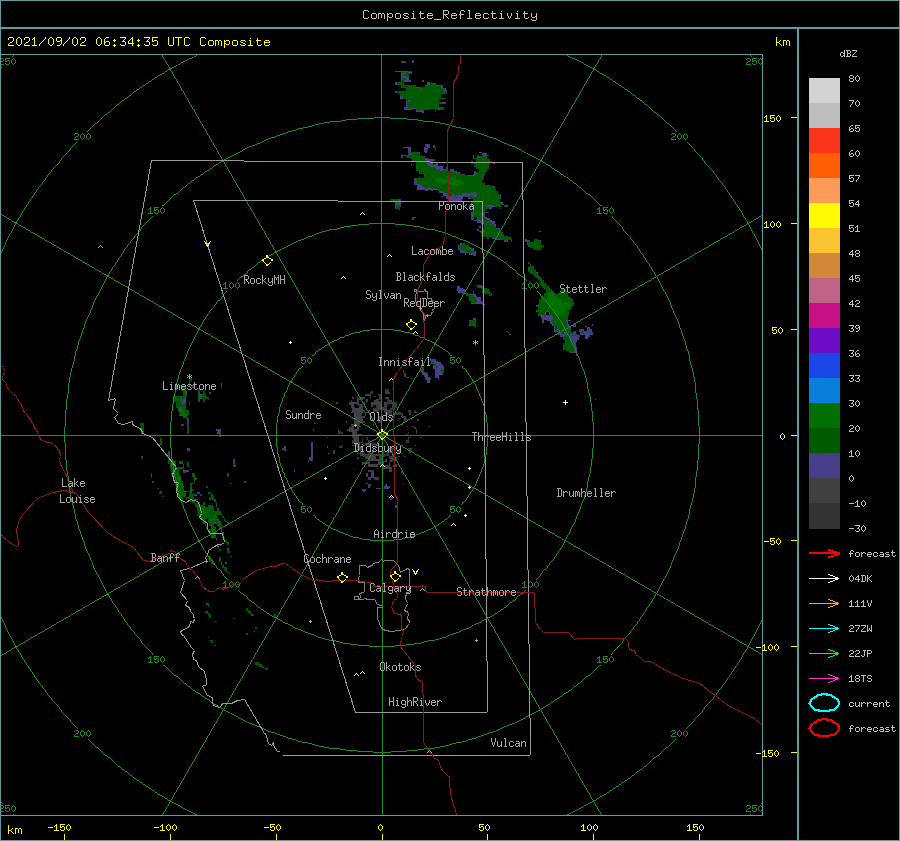Click the Banff label
The image size is (900, 841).
click(x=165, y=557)
